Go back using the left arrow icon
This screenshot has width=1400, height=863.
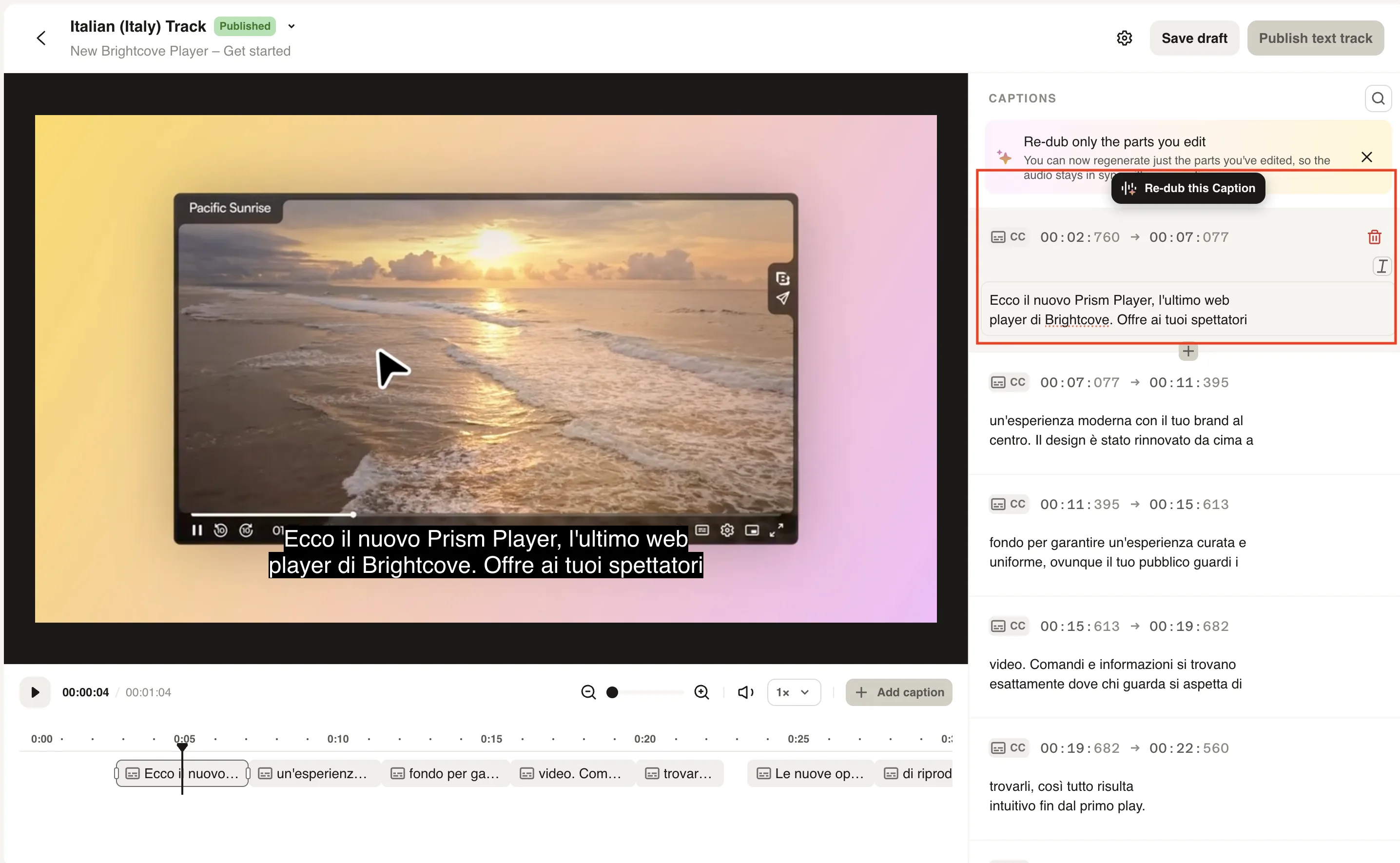coord(41,38)
